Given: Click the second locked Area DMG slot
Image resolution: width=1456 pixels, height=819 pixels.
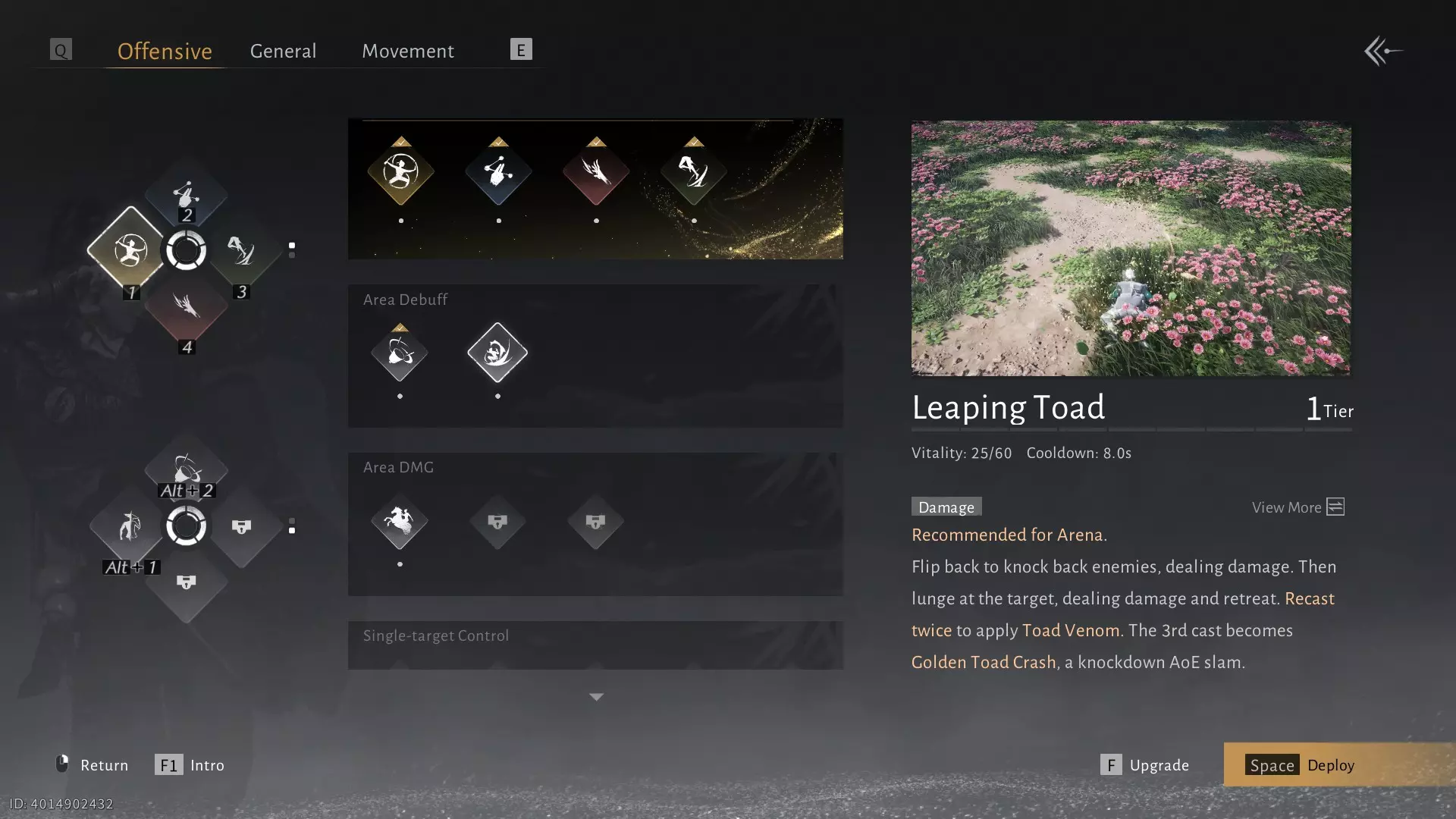Looking at the screenshot, I should click(595, 521).
